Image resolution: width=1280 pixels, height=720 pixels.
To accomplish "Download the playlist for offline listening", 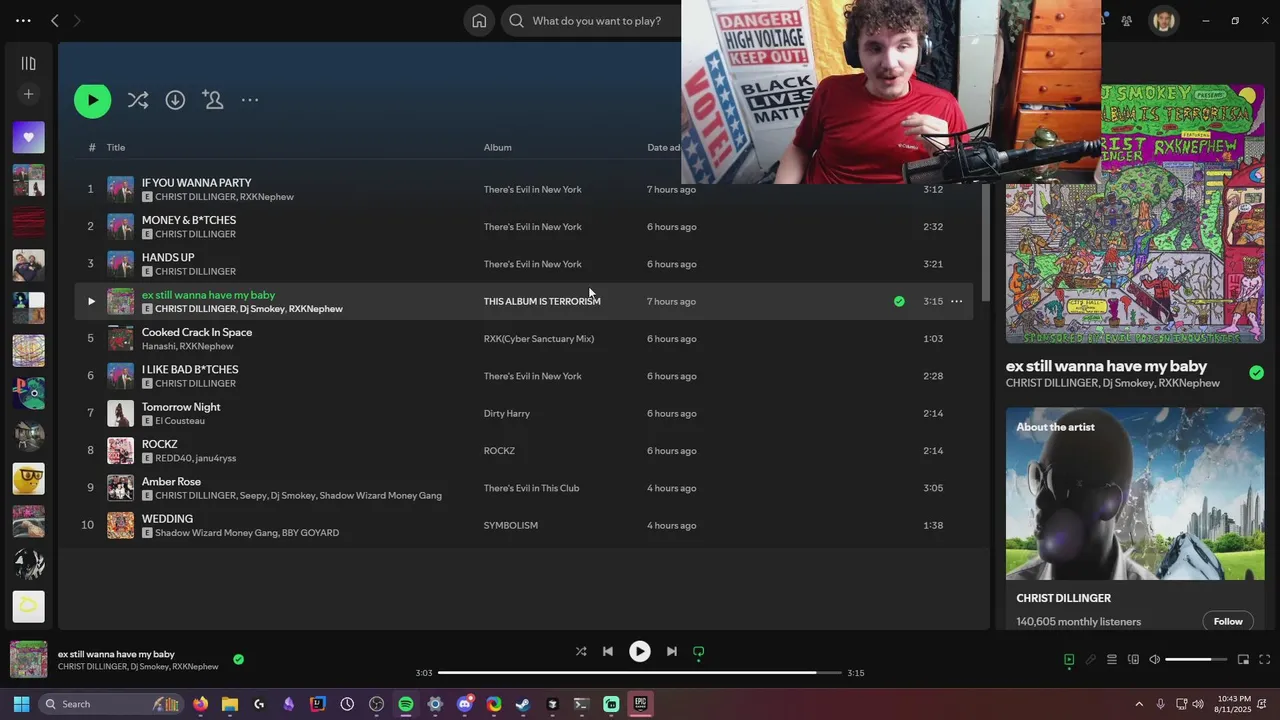I will (x=175, y=100).
